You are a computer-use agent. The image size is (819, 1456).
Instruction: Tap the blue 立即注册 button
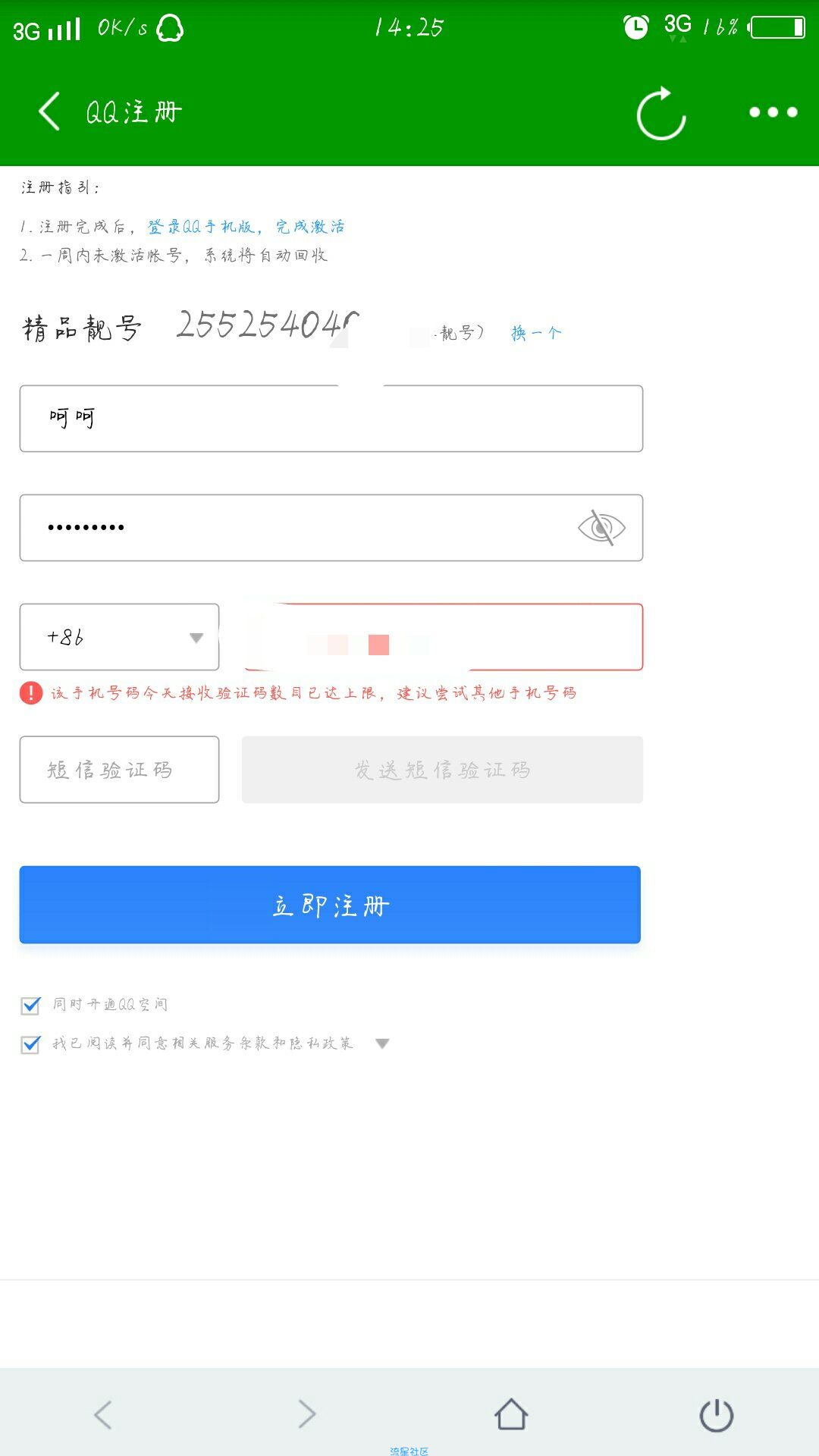tap(330, 905)
